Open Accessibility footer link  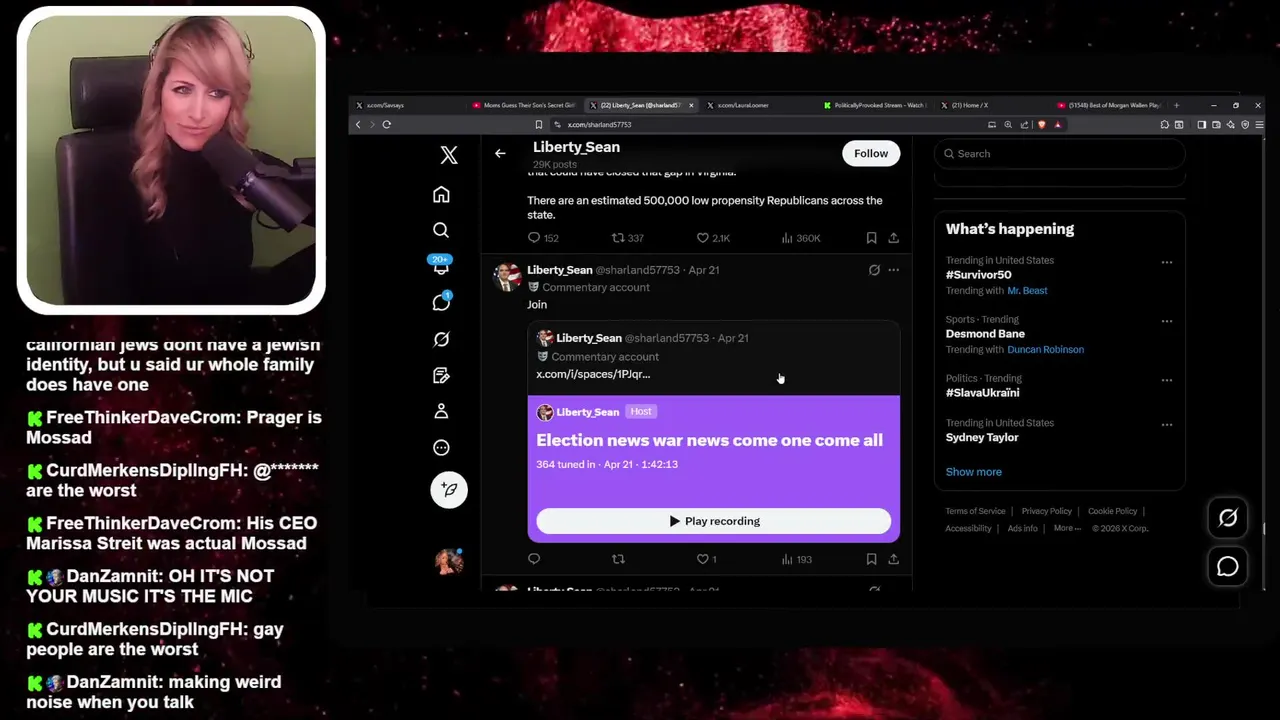point(968,528)
